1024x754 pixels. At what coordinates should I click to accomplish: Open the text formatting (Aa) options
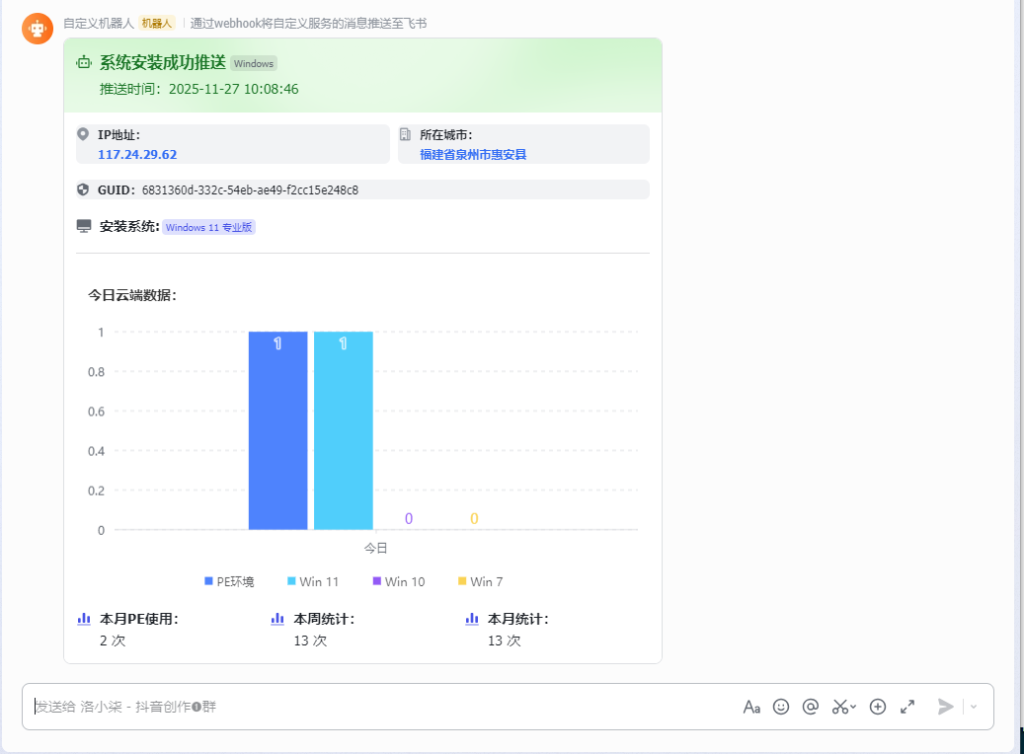[x=752, y=707]
